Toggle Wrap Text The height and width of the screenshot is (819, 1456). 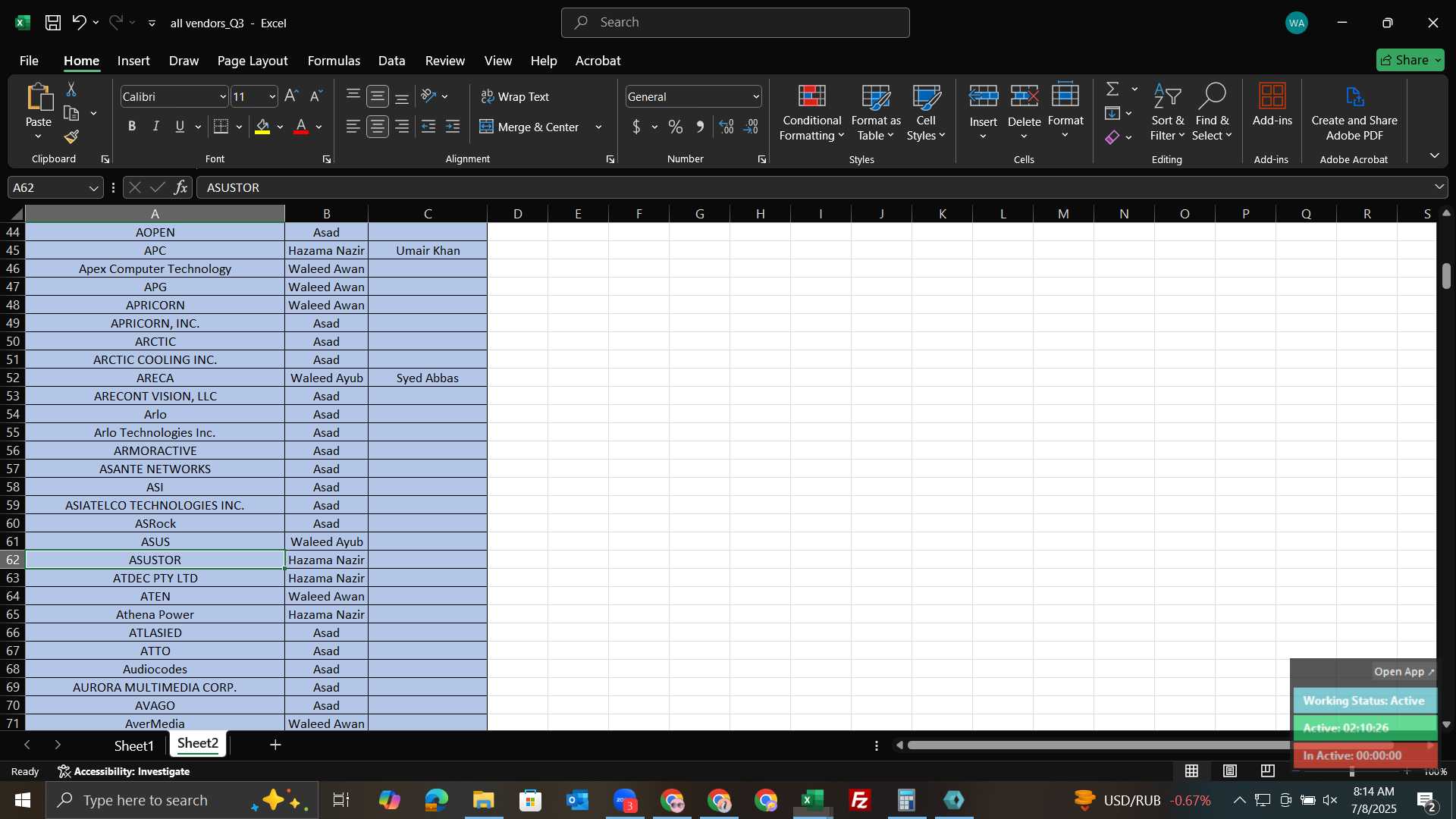516,96
